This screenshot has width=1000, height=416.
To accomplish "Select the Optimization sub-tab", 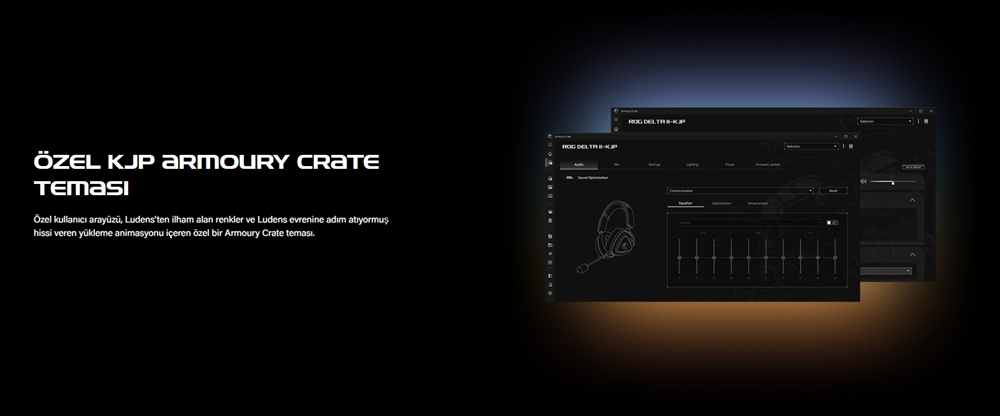I will point(721,204).
